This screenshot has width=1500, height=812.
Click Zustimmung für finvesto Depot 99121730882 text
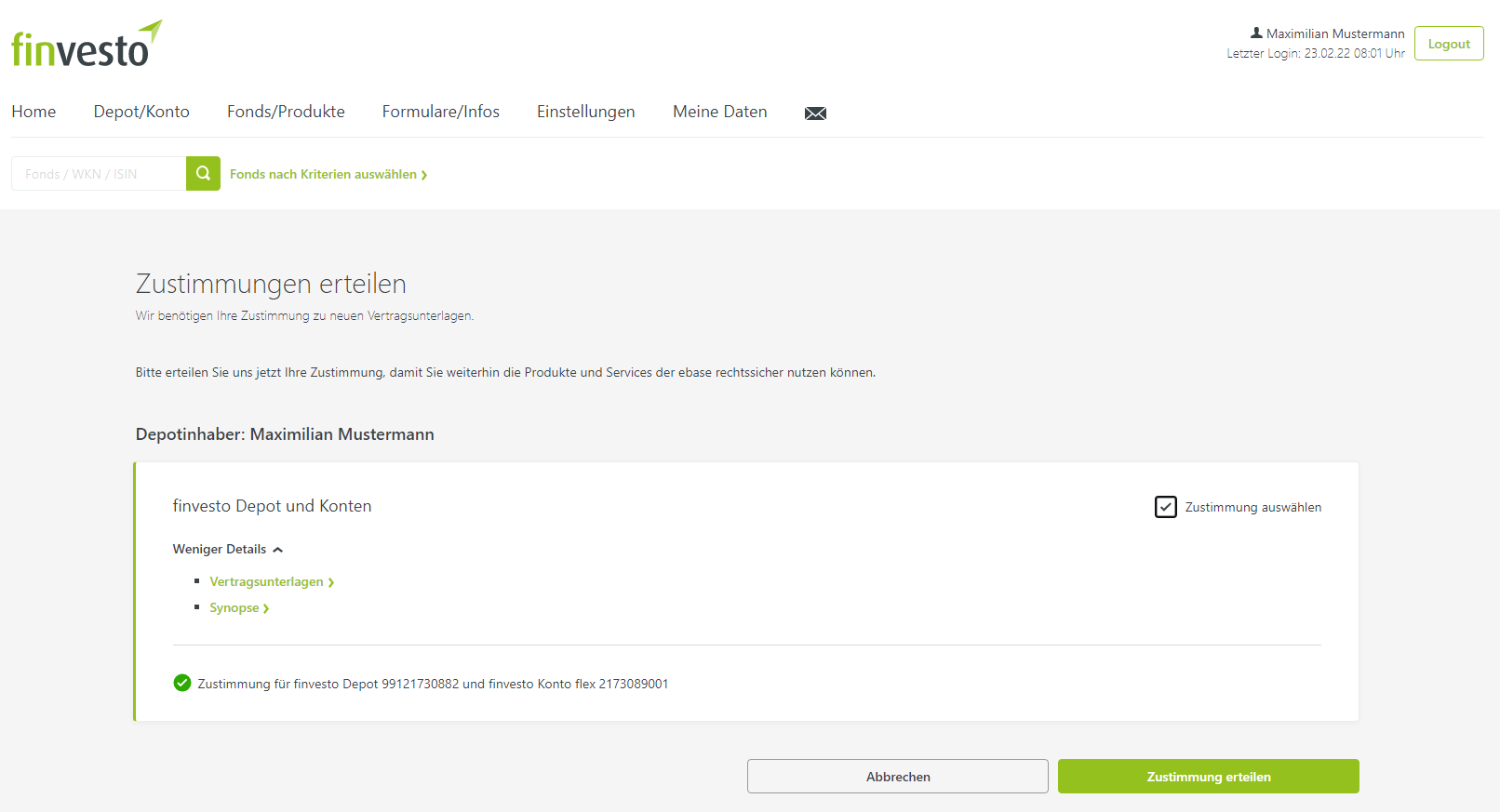point(433,684)
